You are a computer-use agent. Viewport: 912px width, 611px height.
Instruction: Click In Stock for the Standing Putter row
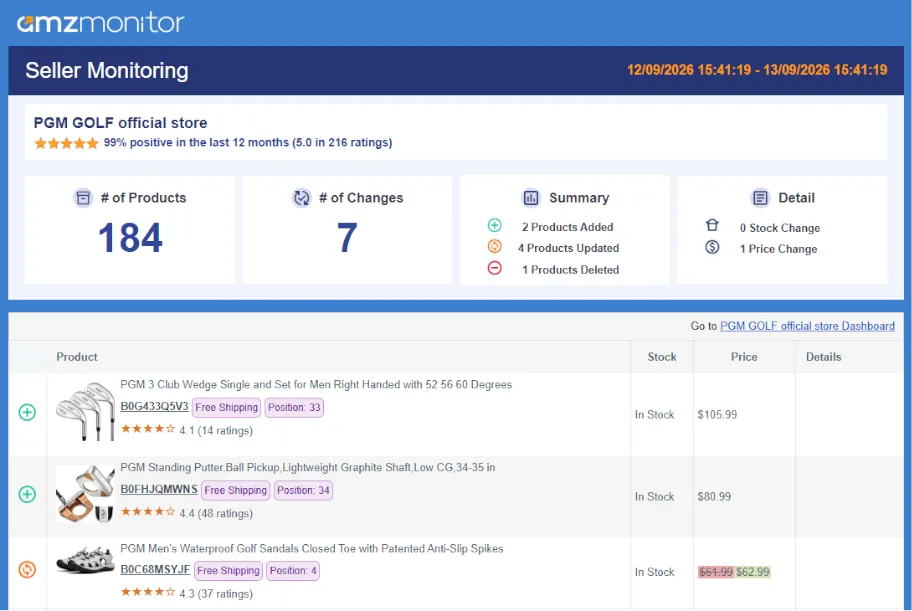[654, 496]
